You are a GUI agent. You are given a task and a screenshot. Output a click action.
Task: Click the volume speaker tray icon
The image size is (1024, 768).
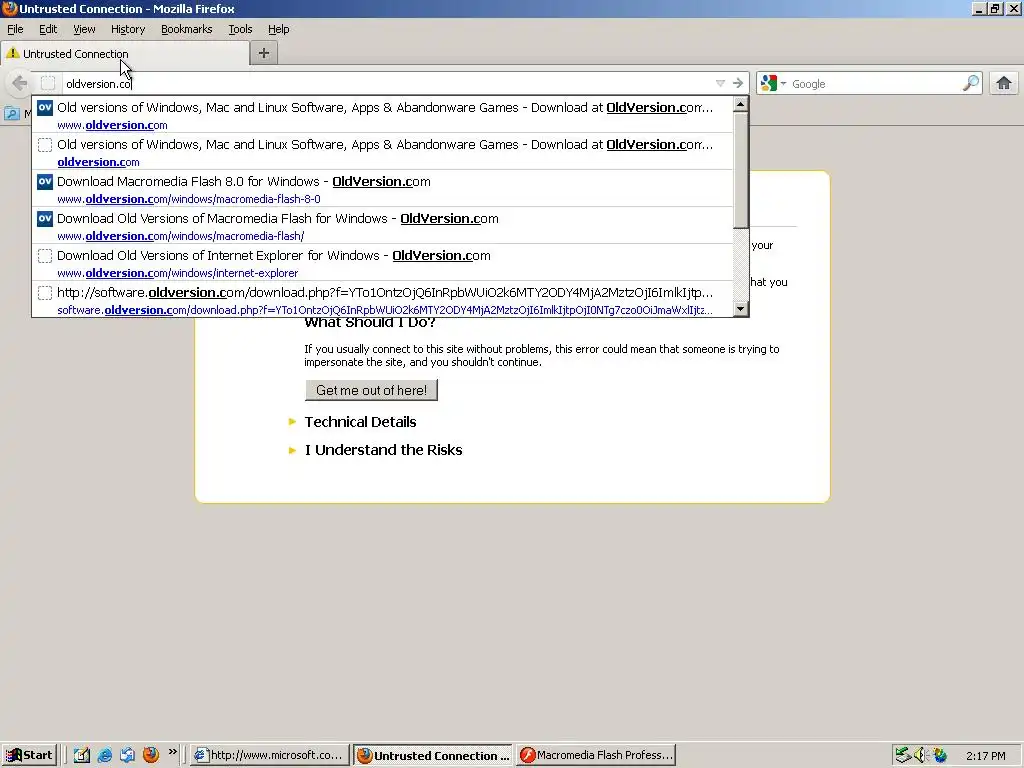pos(921,755)
